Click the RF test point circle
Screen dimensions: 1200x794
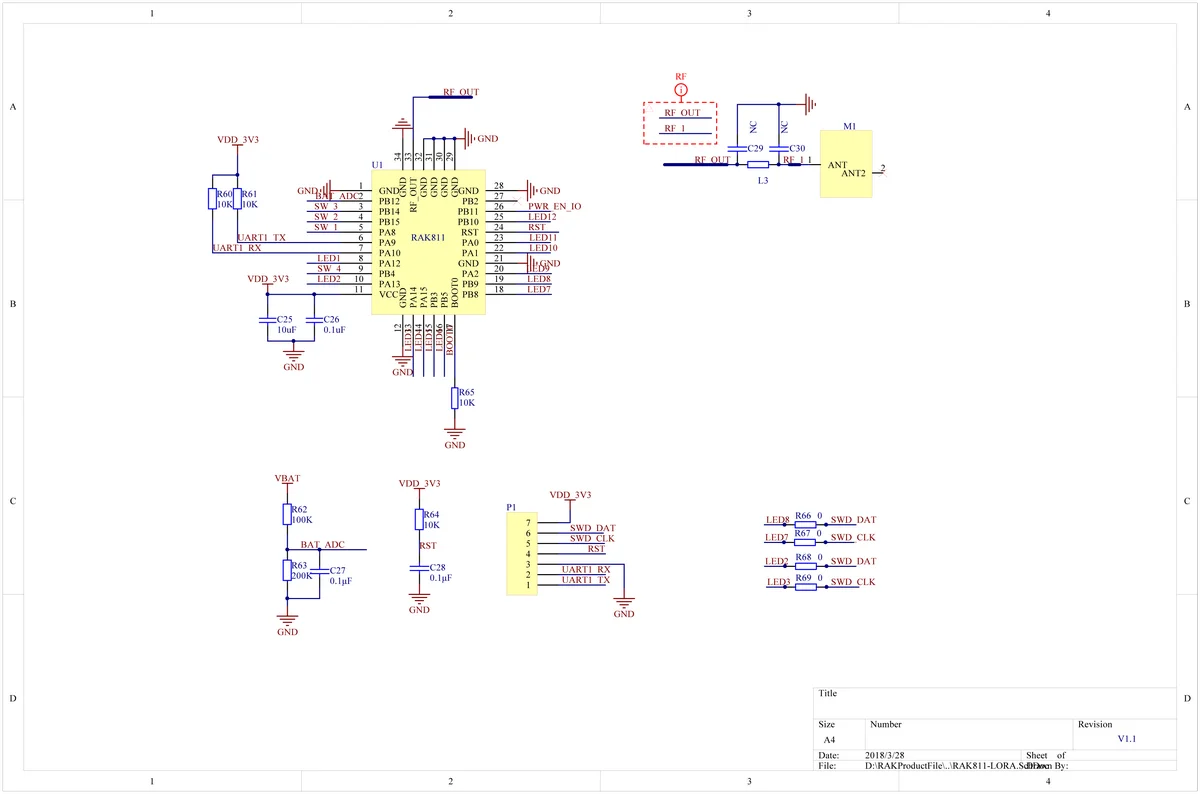coord(681,90)
